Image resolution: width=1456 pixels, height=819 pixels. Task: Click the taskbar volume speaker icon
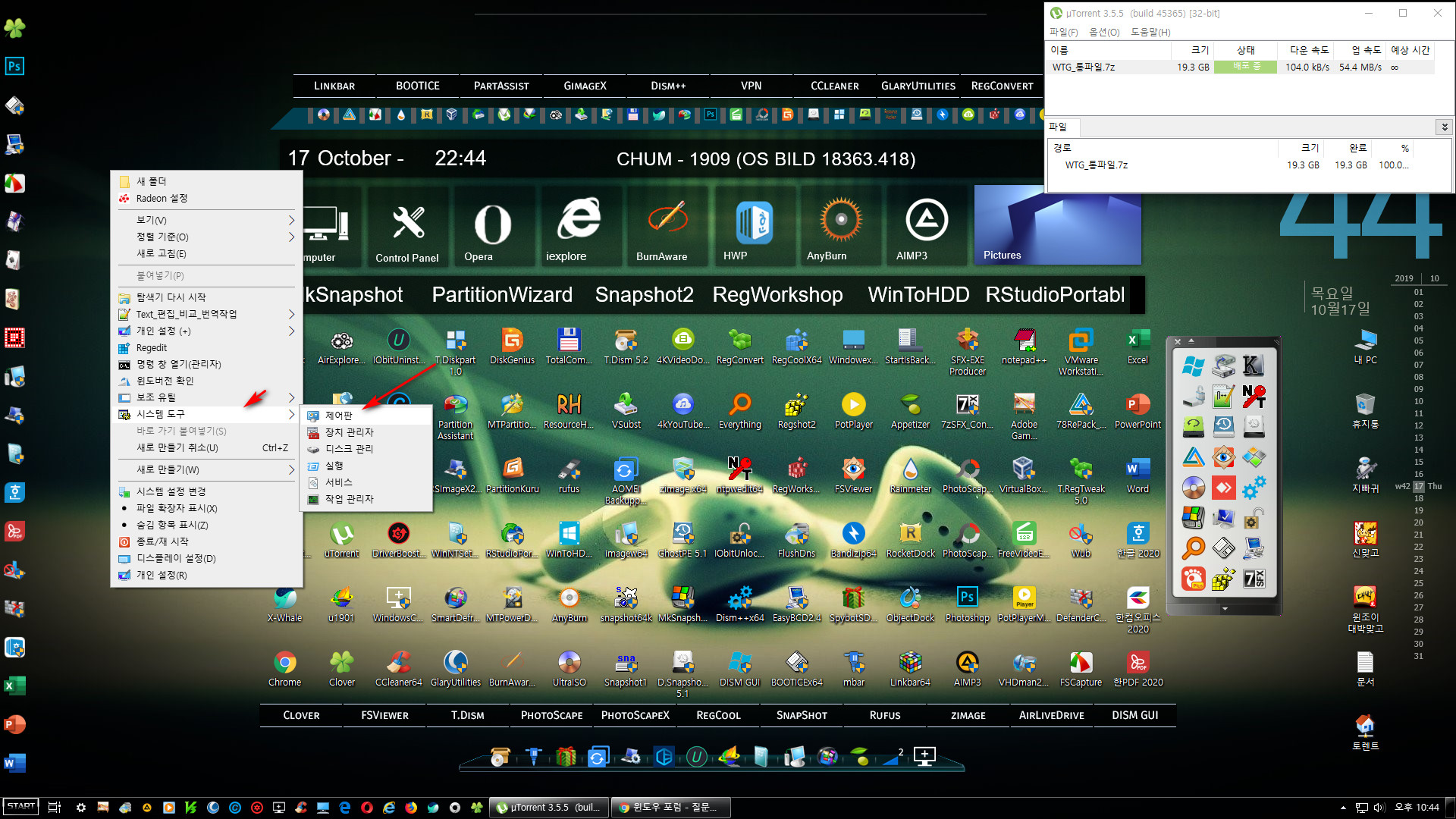1379,808
